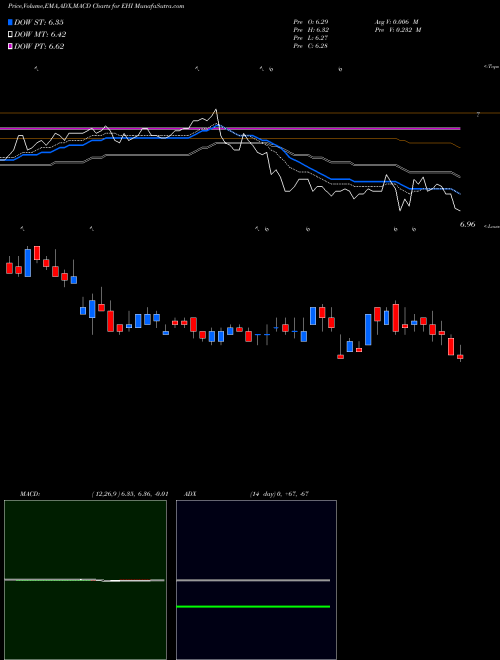500x660 pixels.
Task: Click the magenta DOW PT legend swatch
Action: [x=11, y=47]
